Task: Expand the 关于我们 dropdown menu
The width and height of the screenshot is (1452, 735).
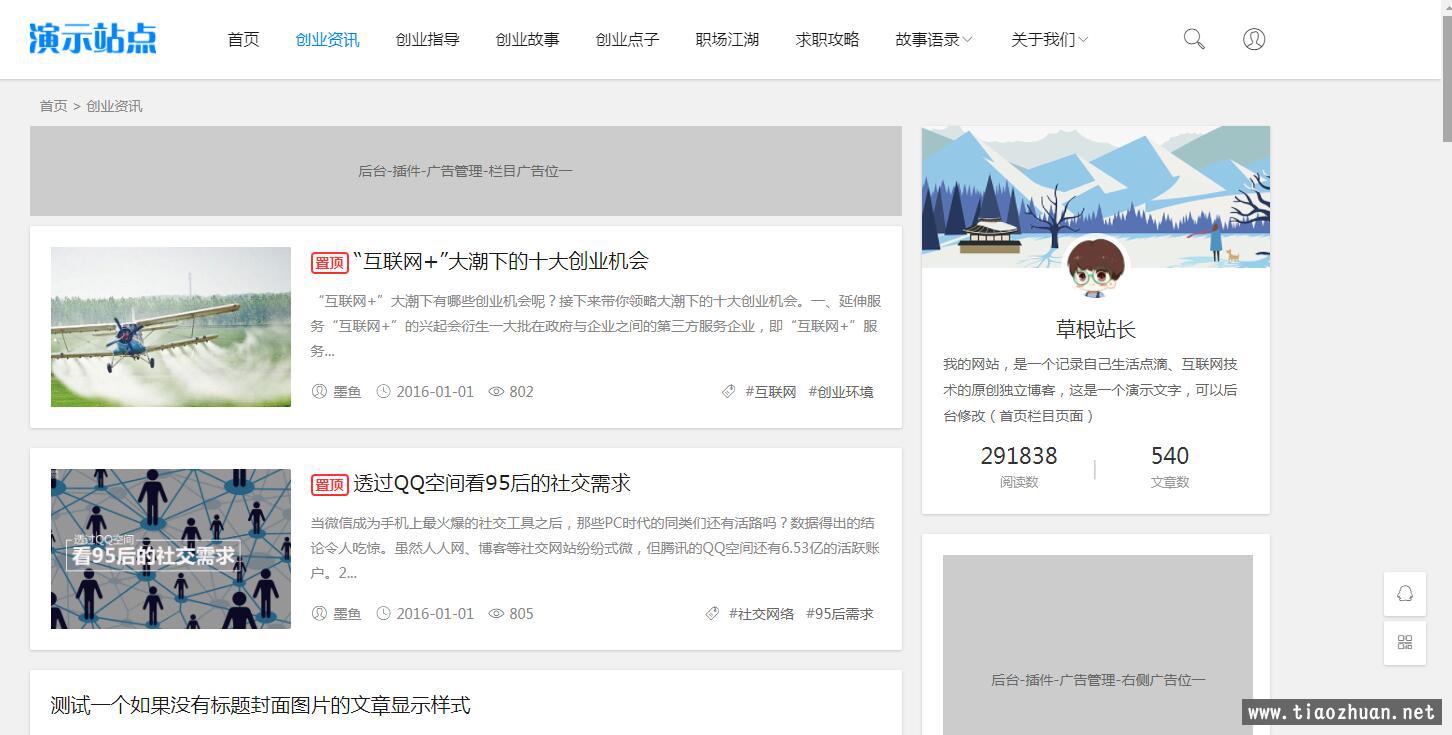Action: [x=1049, y=40]
